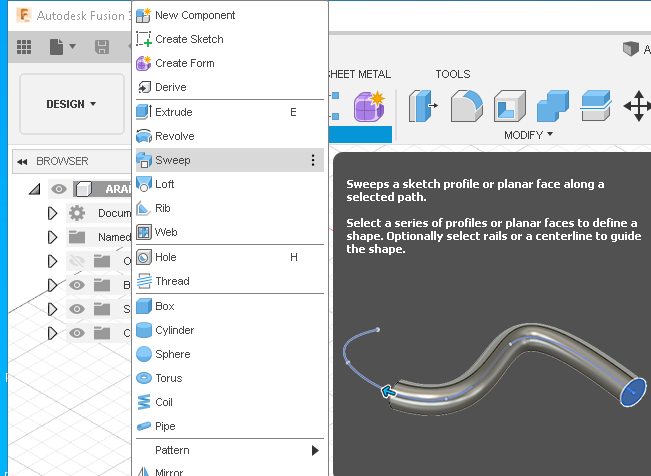
Task: Expand the bottom folder row beginning with C
Action: [52, 334]
